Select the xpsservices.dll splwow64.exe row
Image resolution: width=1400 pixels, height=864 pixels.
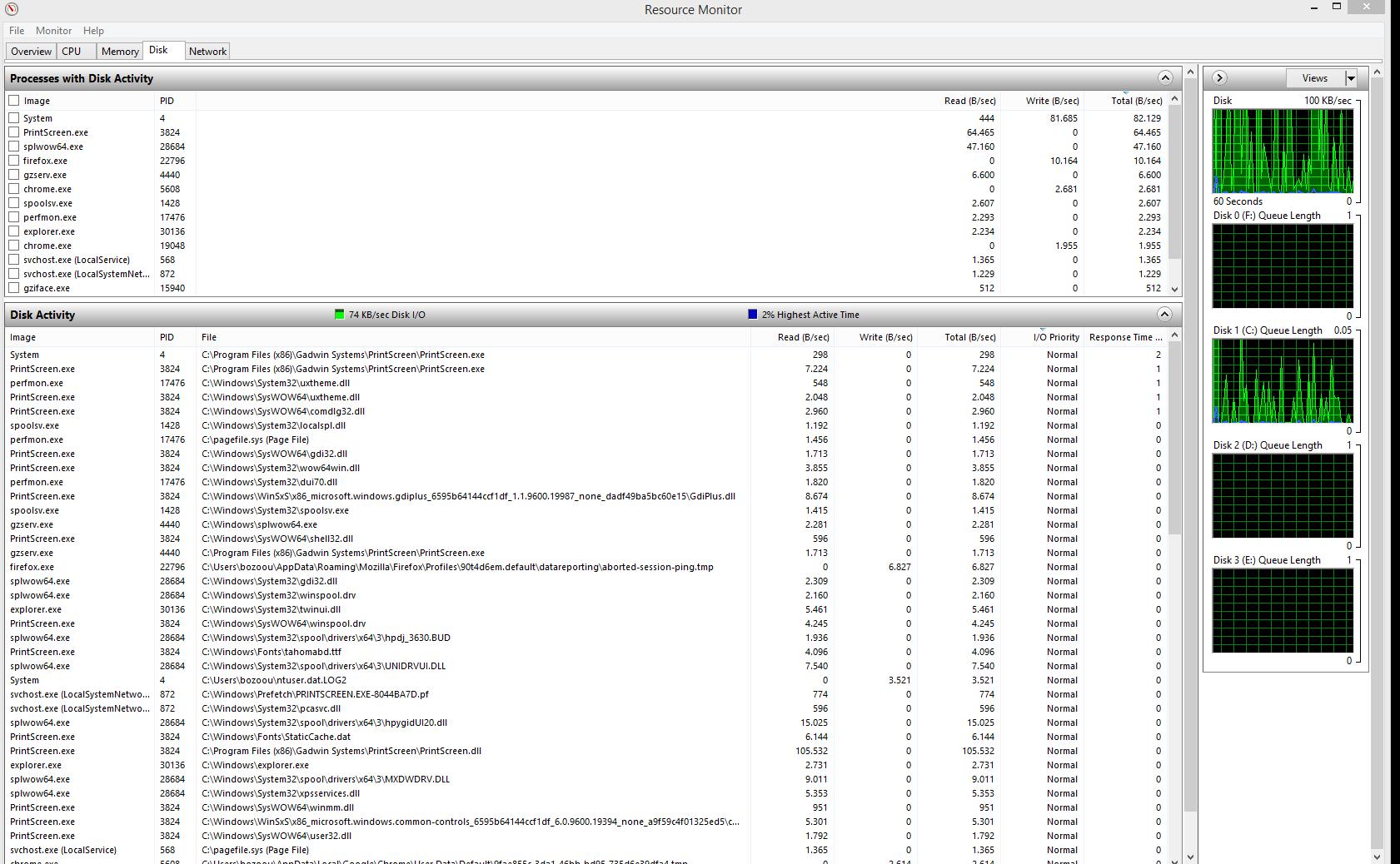[586, 793]
